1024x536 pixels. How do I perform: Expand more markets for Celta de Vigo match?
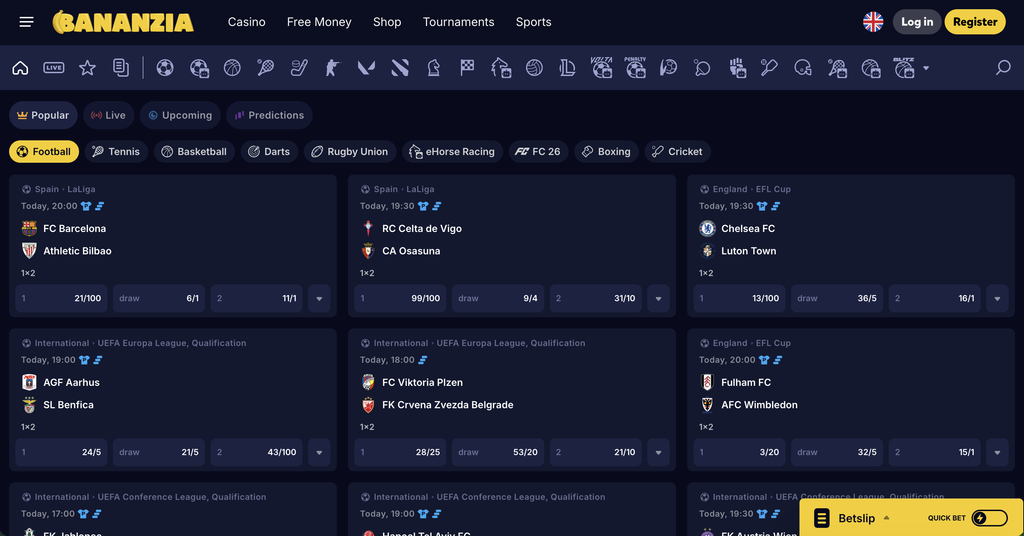[x=658, y=298]
